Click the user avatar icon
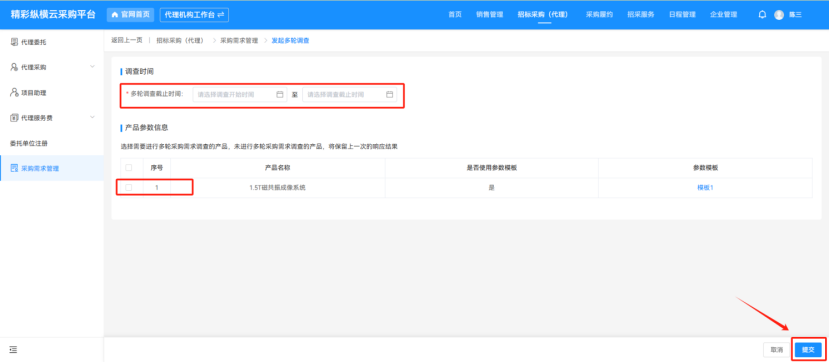This screenshot has height=362, width=829. [779, 15]
